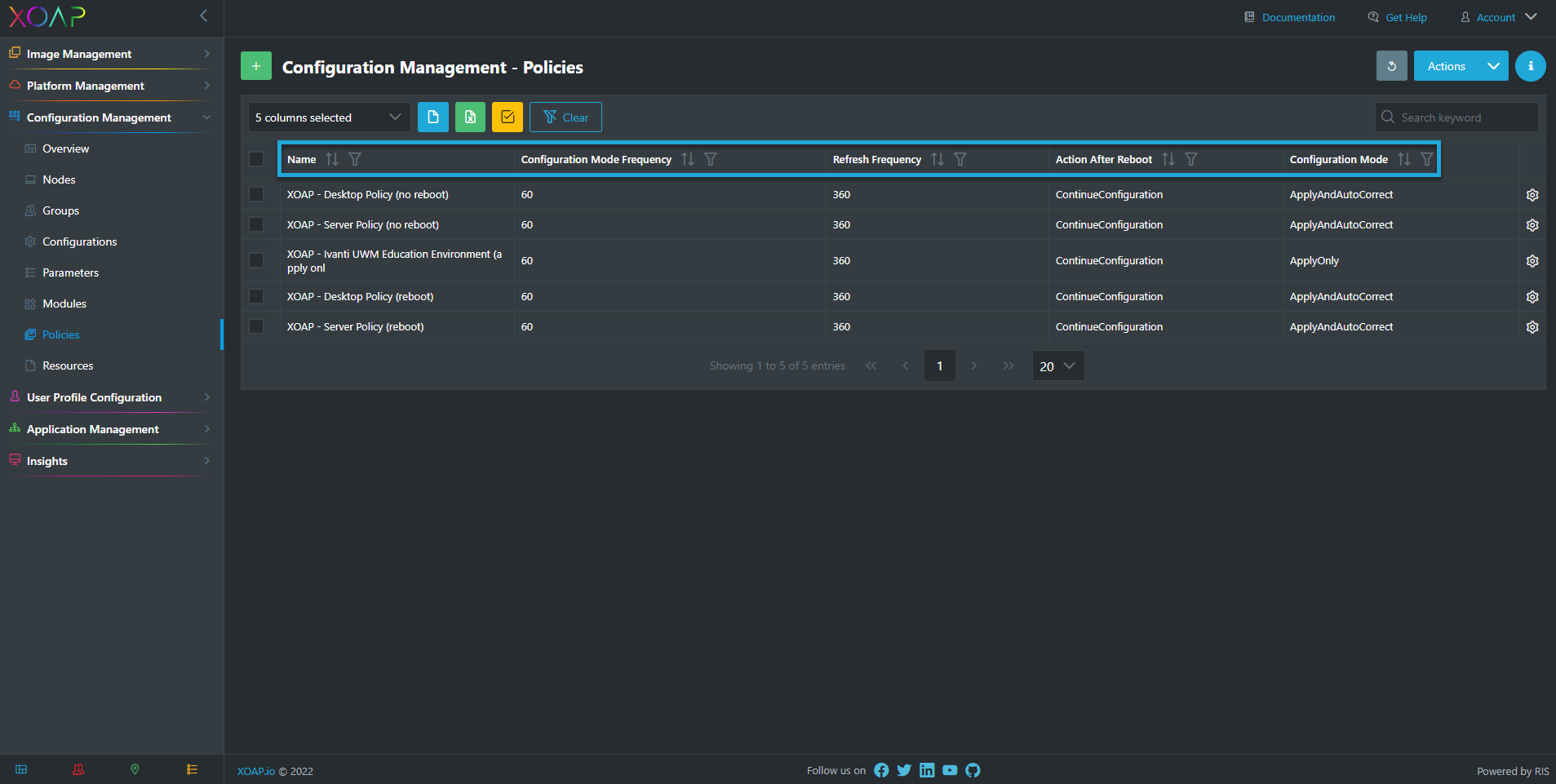This screenshot has width=1556, height=784.
Task: Open the Parameters menu item
Action: 70,272
